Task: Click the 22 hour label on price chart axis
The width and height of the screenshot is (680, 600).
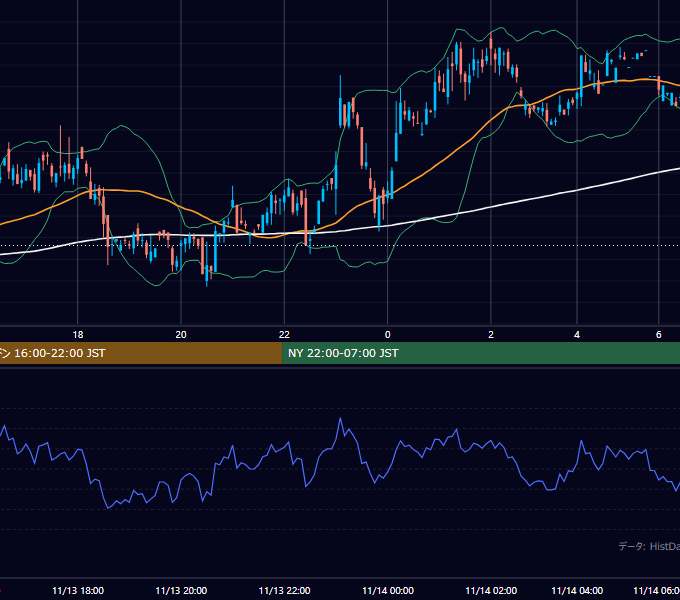Action: click(284, 335)
